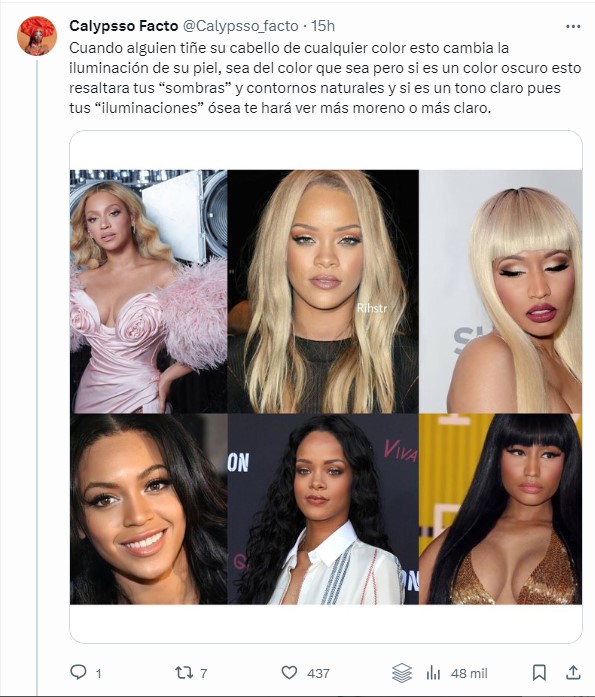Open the @Calypsso_facto handle link
The width and height of the screenshot is (595, 697).
click(x=240, y=26)
